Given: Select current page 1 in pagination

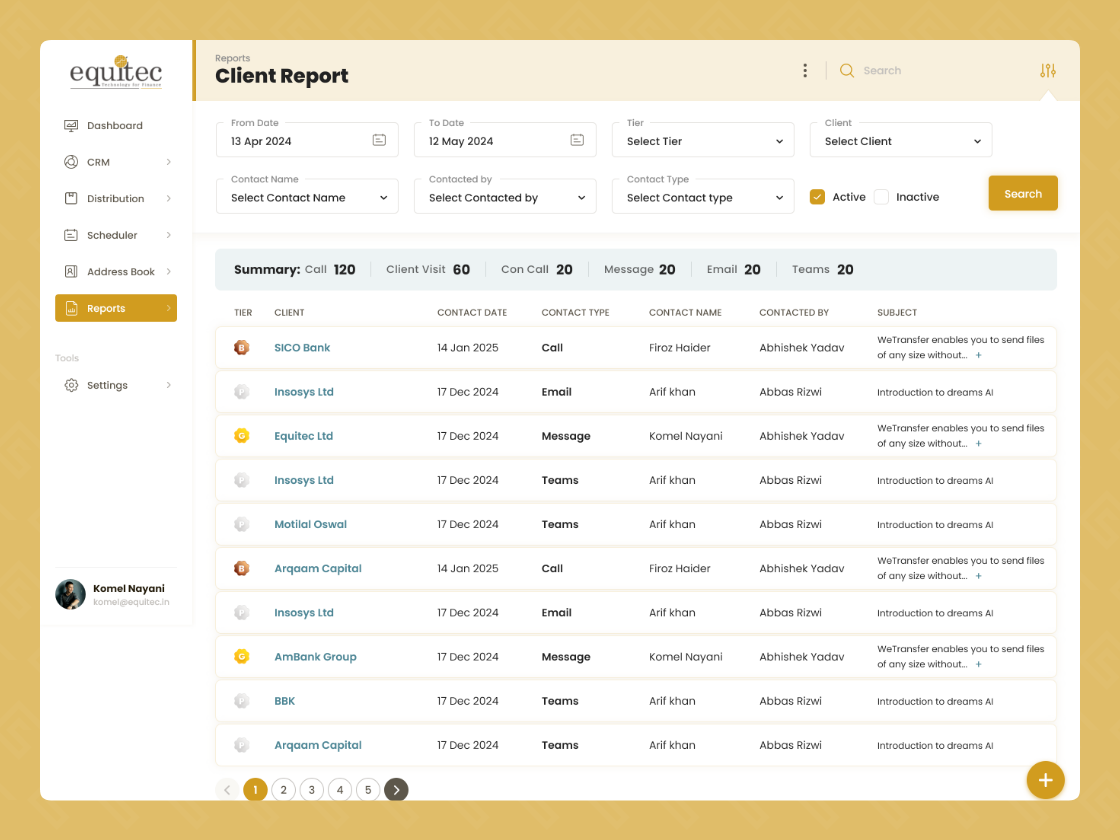Looking at the screenshot, I should click(x=255, y=789).
